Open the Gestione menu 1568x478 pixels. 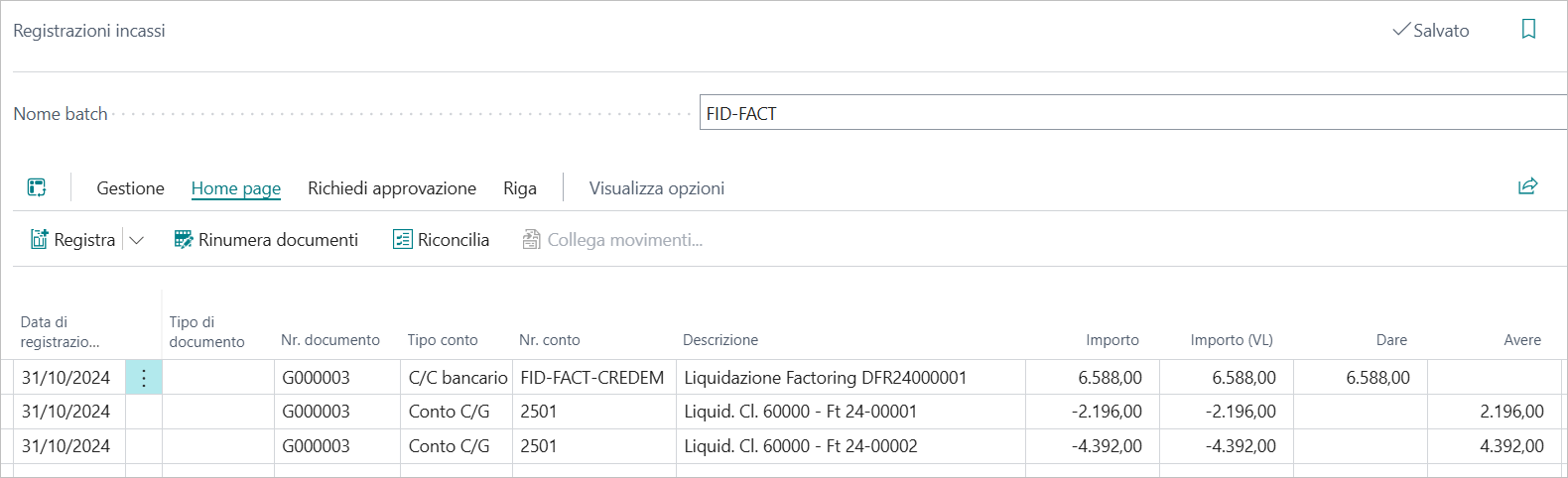pyautogui.click(x=130, y=188)
